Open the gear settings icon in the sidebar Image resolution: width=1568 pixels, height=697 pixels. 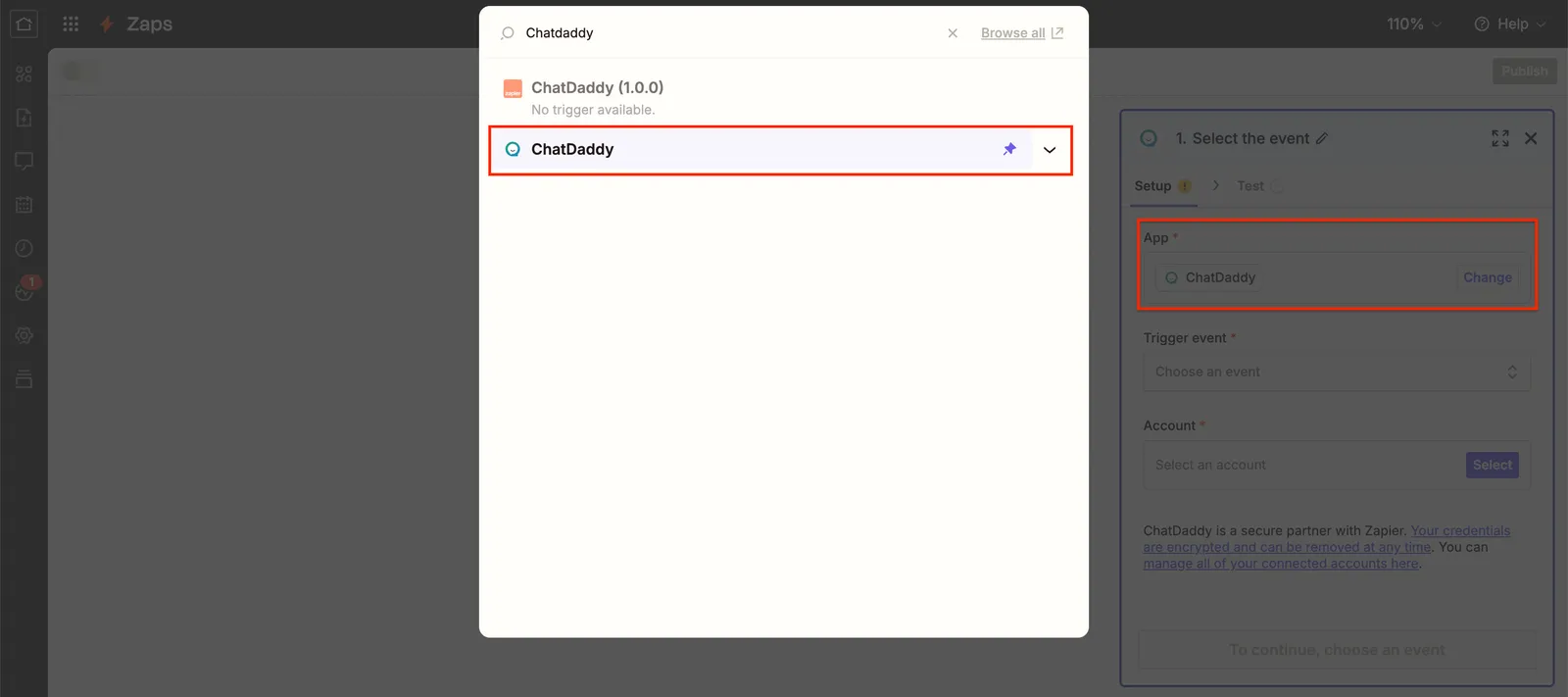[24, 335]
